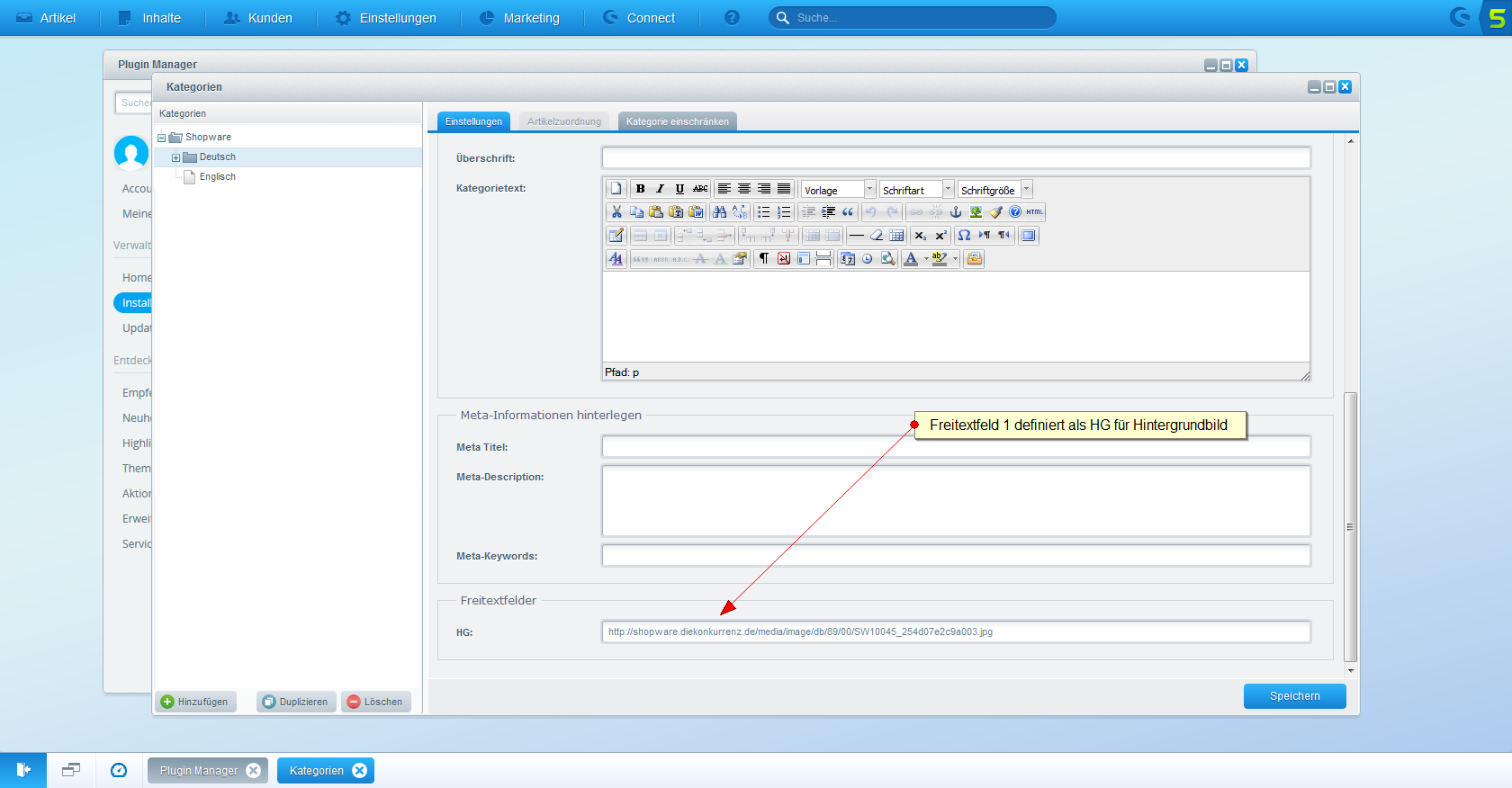The width and height of the screenshot is (1512, 788).
Task: Toggle fullscreen editor mode
Action: (x=1029, y=236)
